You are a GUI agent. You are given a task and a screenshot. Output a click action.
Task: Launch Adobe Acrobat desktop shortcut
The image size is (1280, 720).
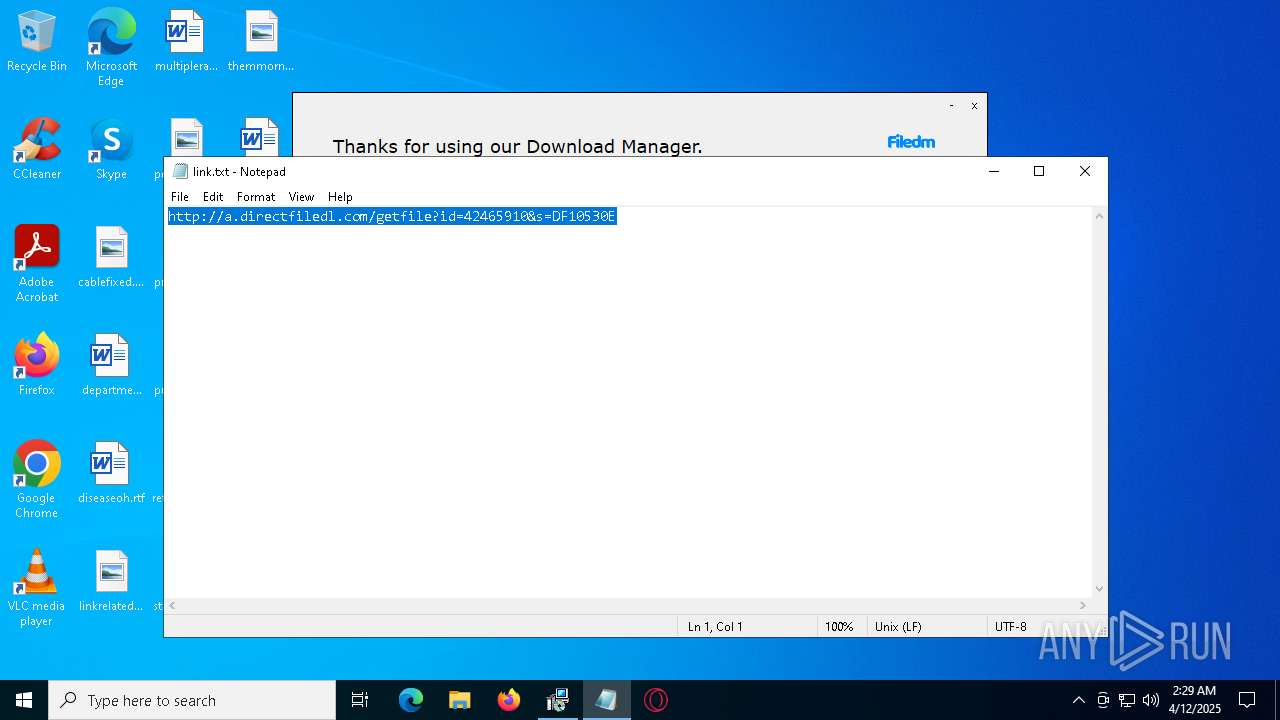(x=37, y=263)
